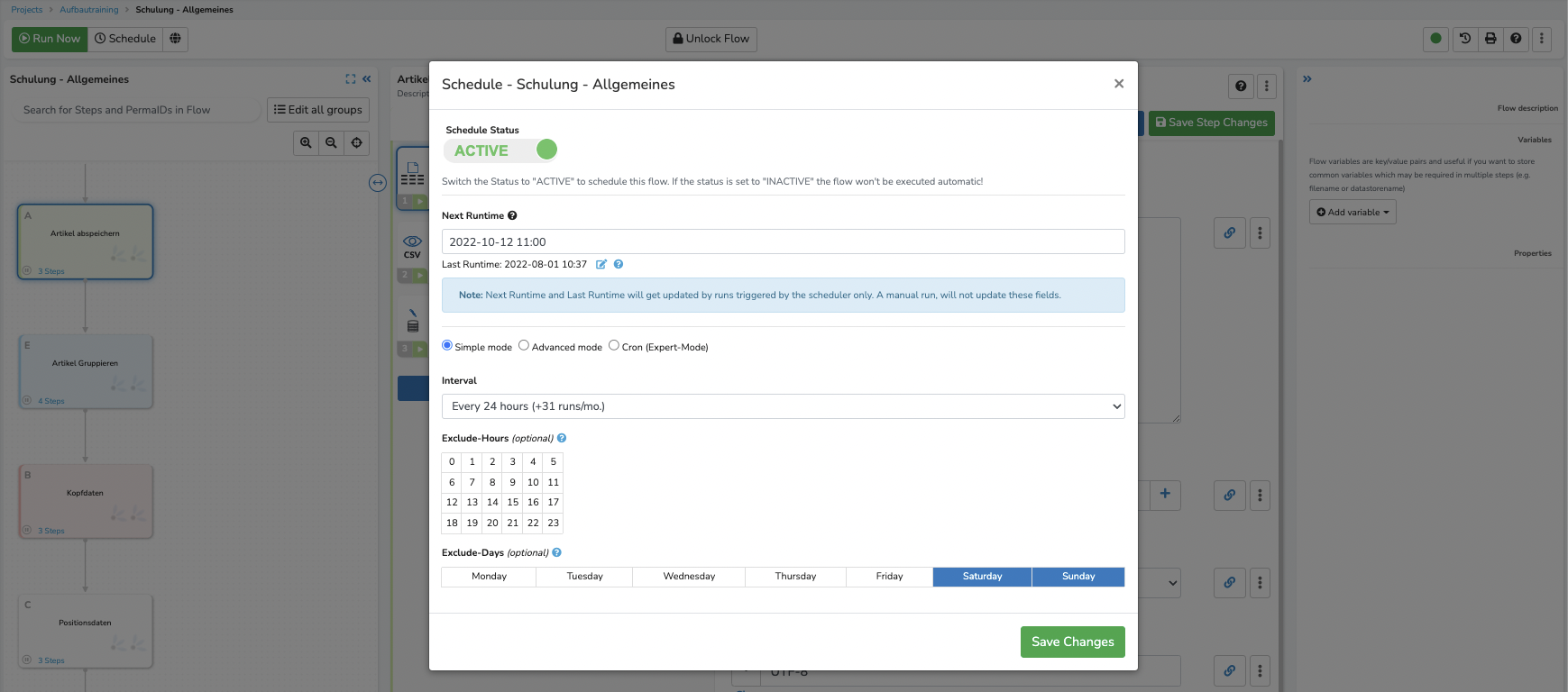
Task: Select the Cron (Expert-Mode) option
Action: tap(614, 346)
